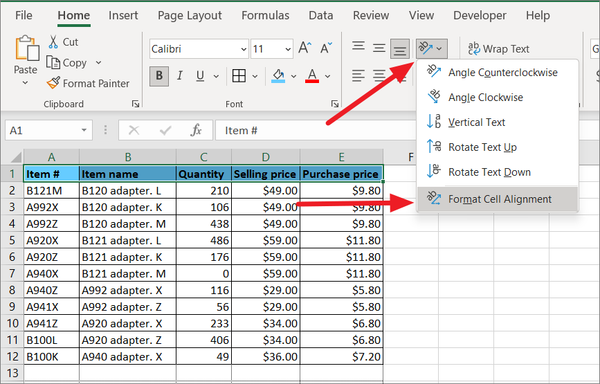600x384 pixels.
Task: Expand the Paste options arrow
Action: point(25,83)
